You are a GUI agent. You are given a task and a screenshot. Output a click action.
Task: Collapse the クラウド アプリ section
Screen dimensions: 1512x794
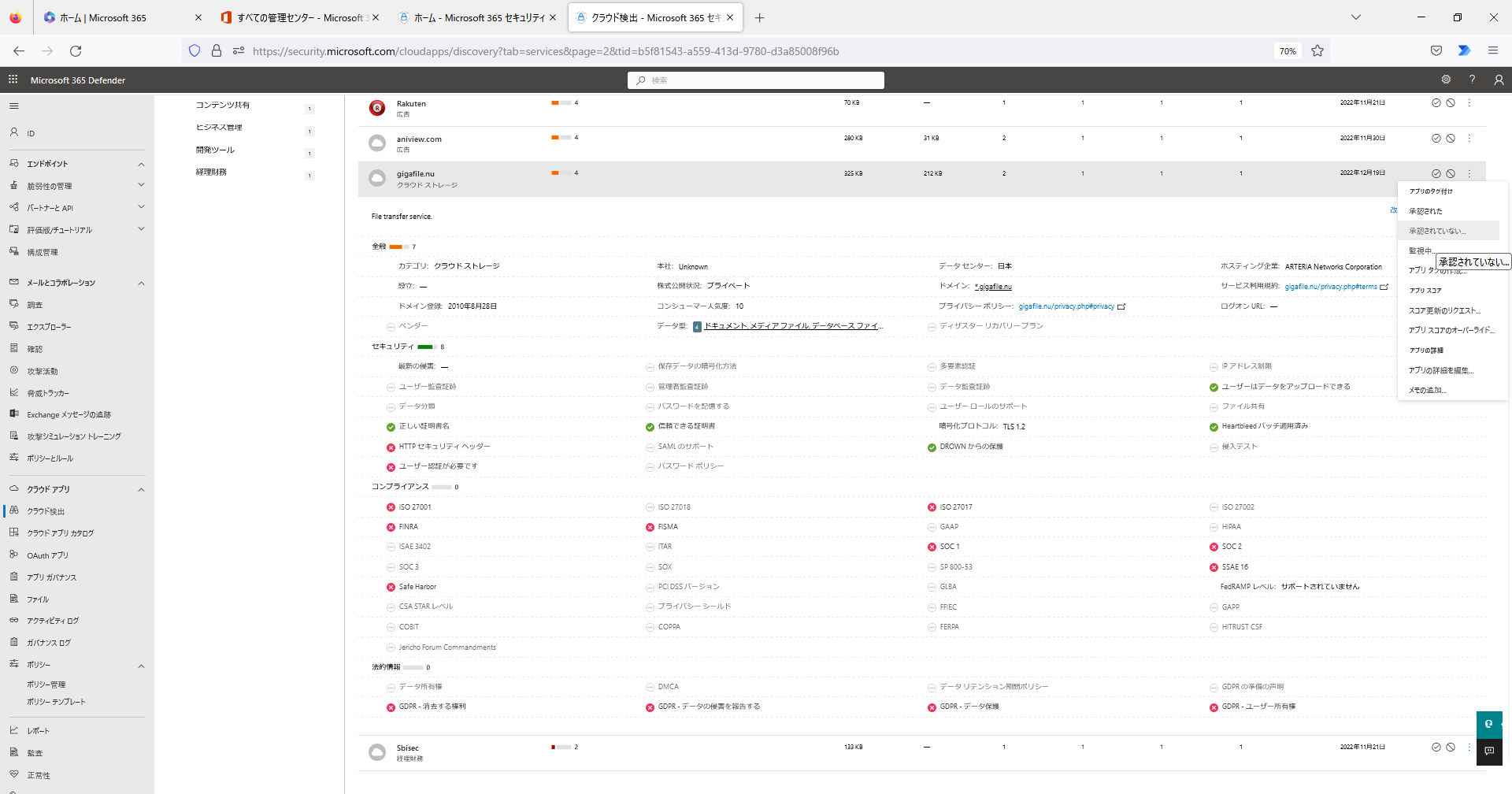(141, 489)
